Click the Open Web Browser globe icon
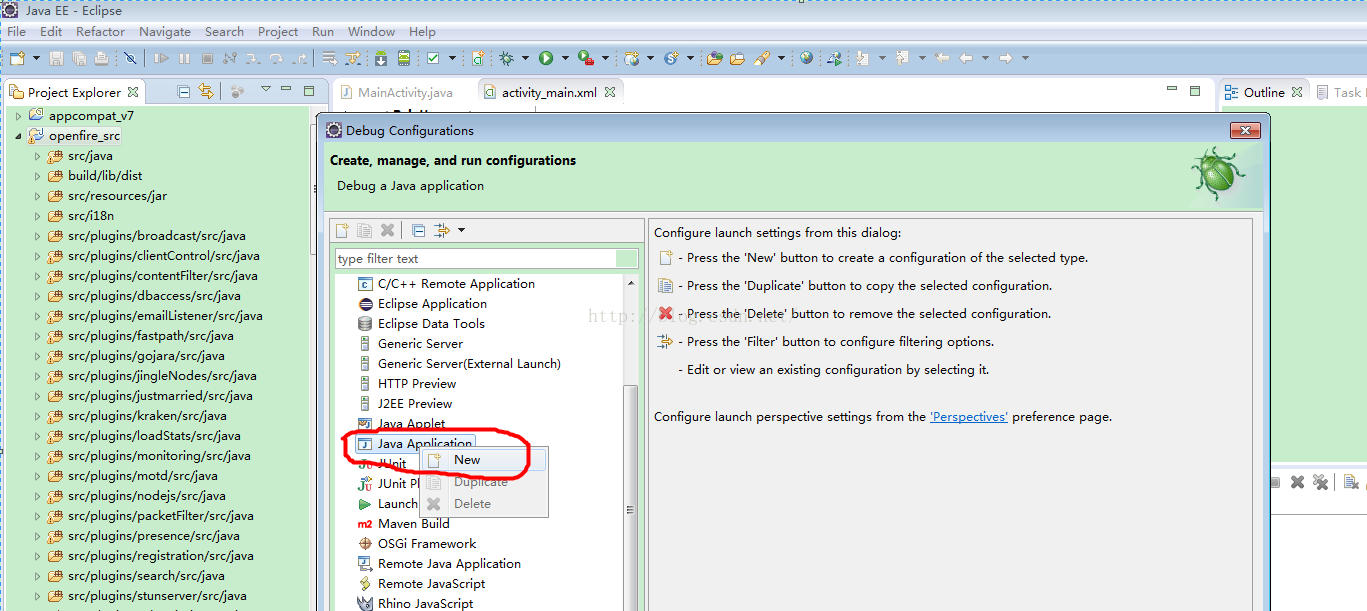Viewport: 1367px width, 611px height. point(806,59)
